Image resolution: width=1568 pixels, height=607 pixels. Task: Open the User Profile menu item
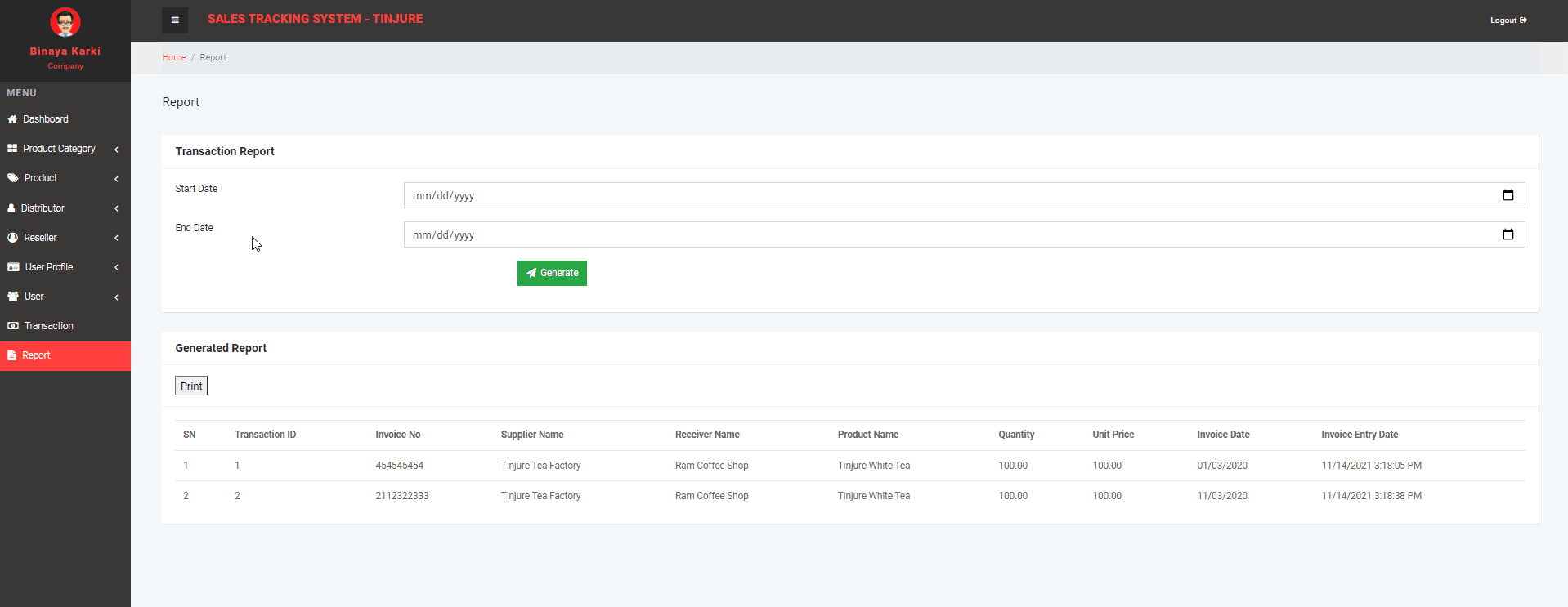pos(65,267)
